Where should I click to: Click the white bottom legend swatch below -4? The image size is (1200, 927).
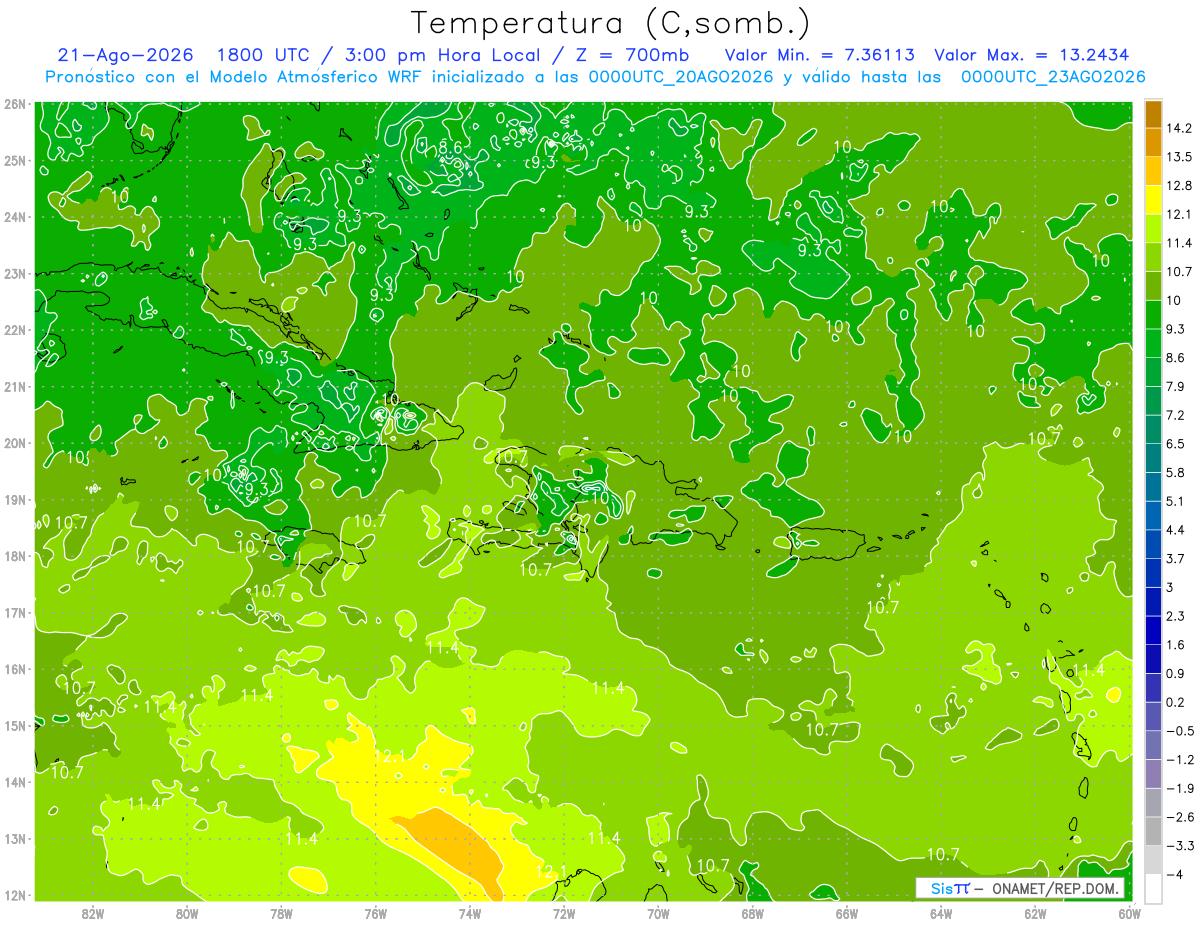(1153, 889)
